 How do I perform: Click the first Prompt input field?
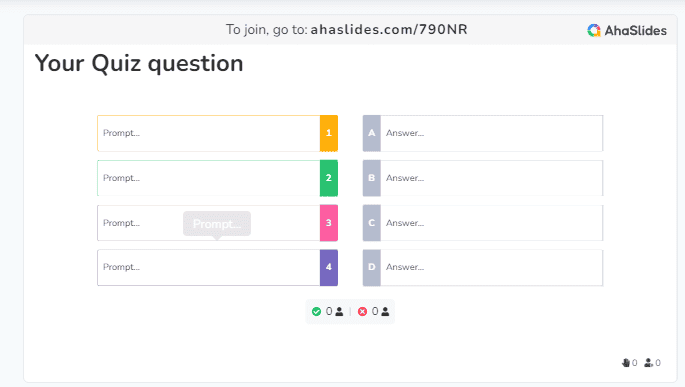pyautogui.click(x=209, y=133)
